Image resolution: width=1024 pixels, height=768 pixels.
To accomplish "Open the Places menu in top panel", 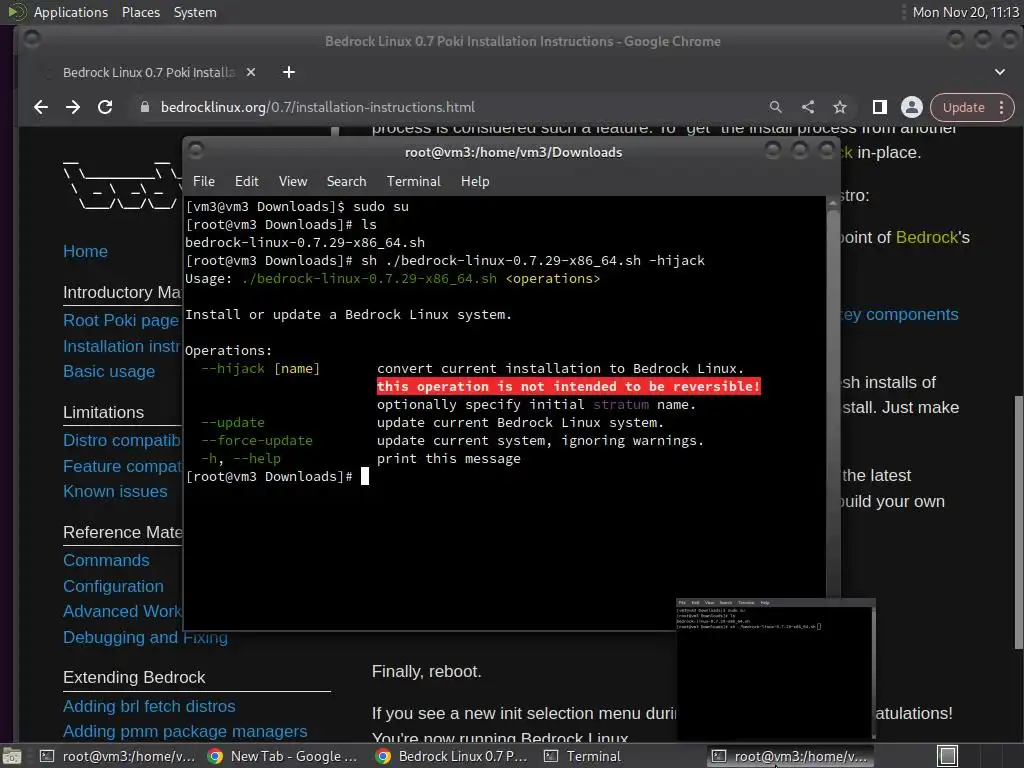I will tap(141, 12).
